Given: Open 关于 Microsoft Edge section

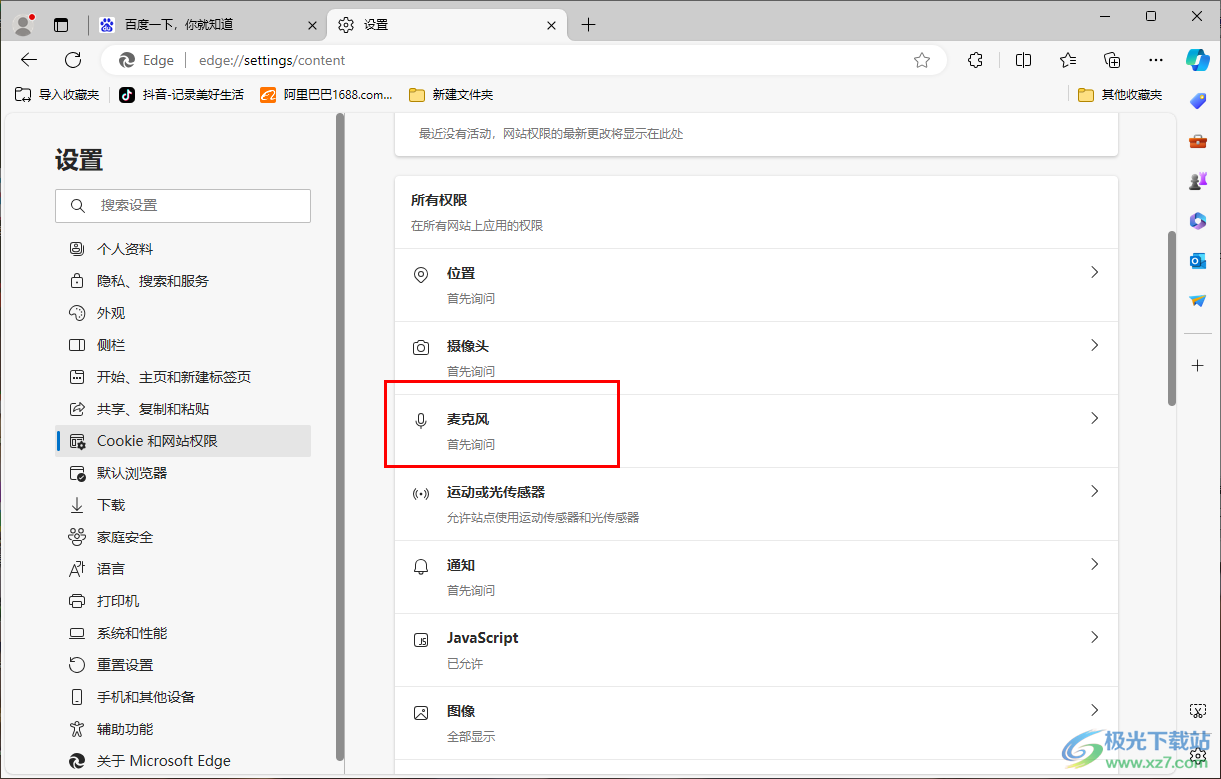Looking at the screenshot, I should [x=183, y=761].
